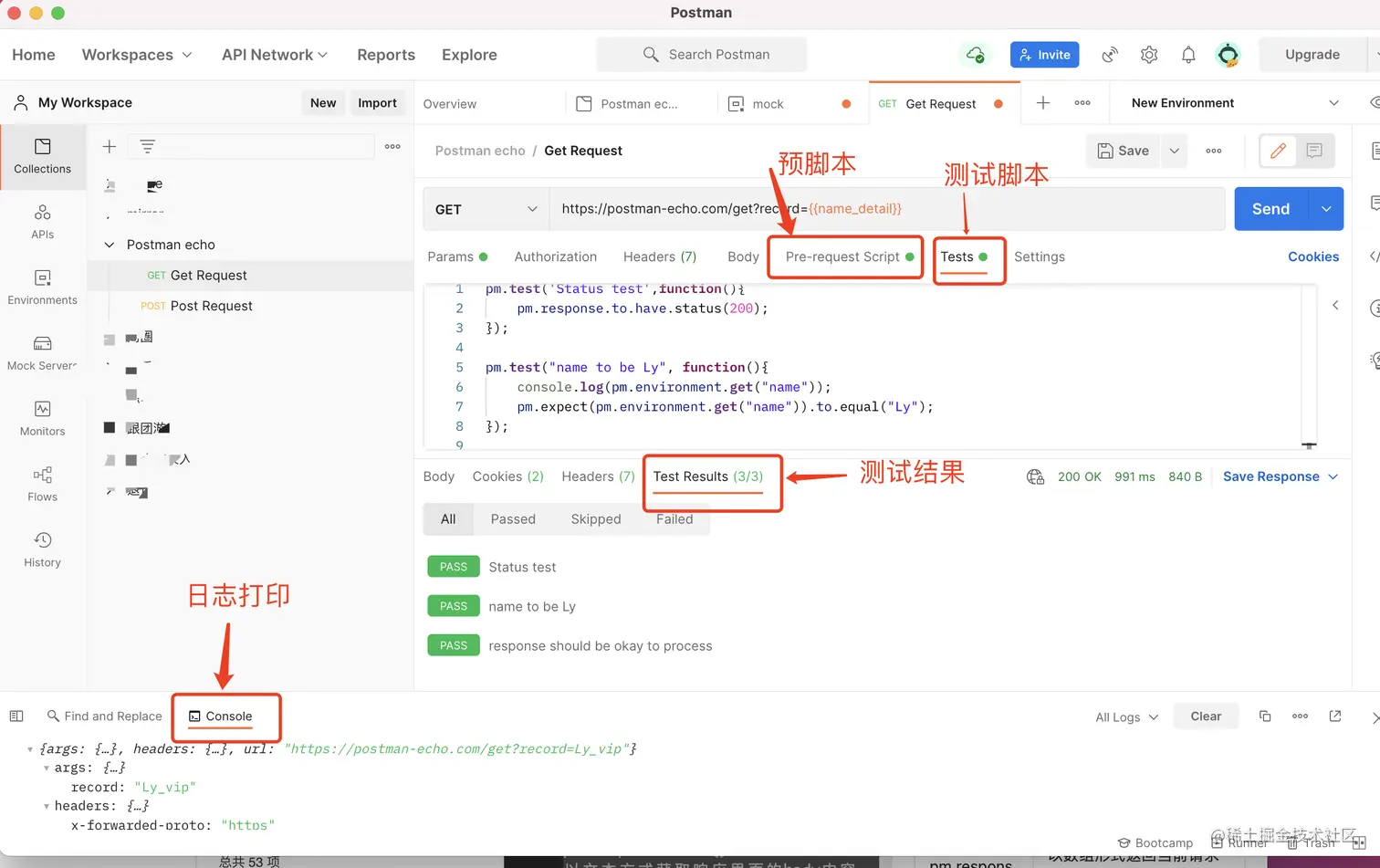This screenshot has height=868, width=1380.
Task: Open the Pre-request Script tab
Action: click(x=849, y=257)
